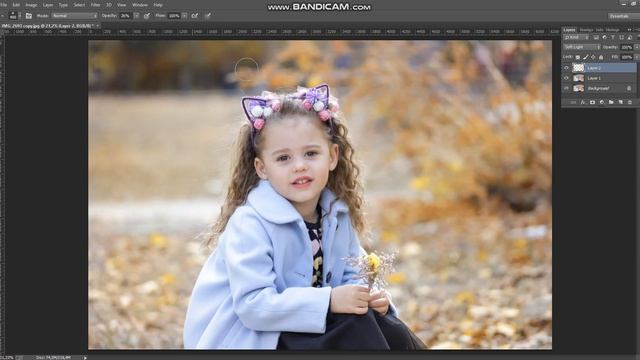The height and width of the screenshot is (360, 640).
Task: Select Background layer thumbnail
Action: (x=578, y=88)
